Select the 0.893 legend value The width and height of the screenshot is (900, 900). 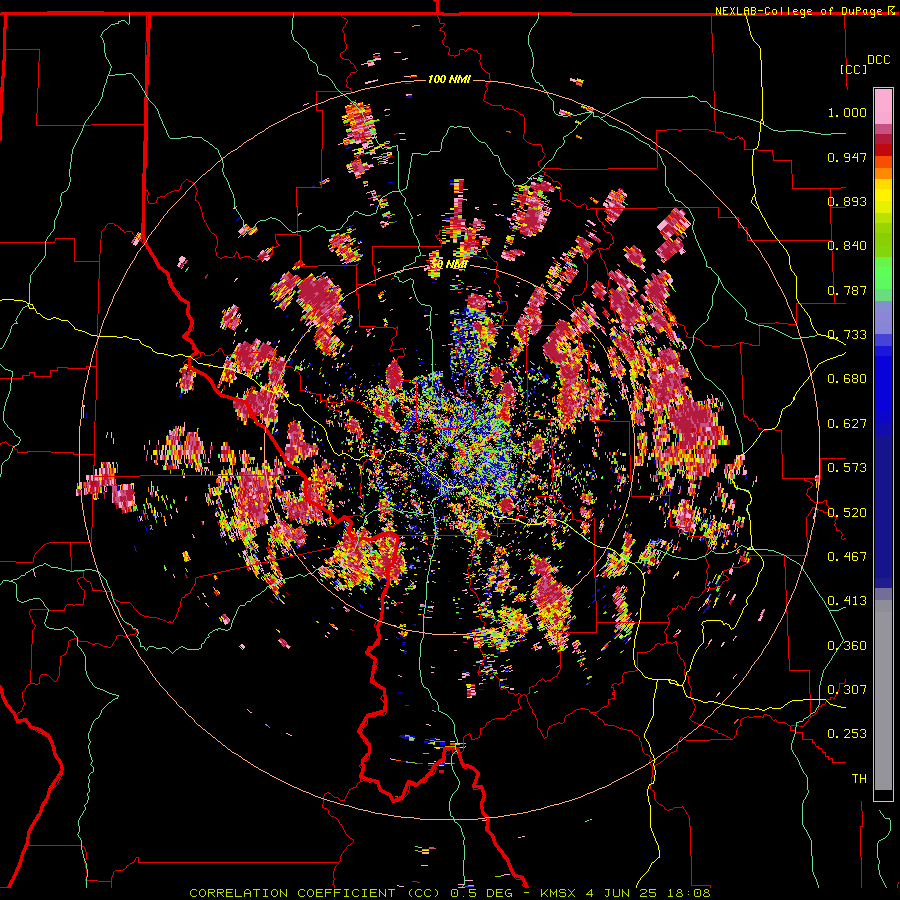click(847, 201)
